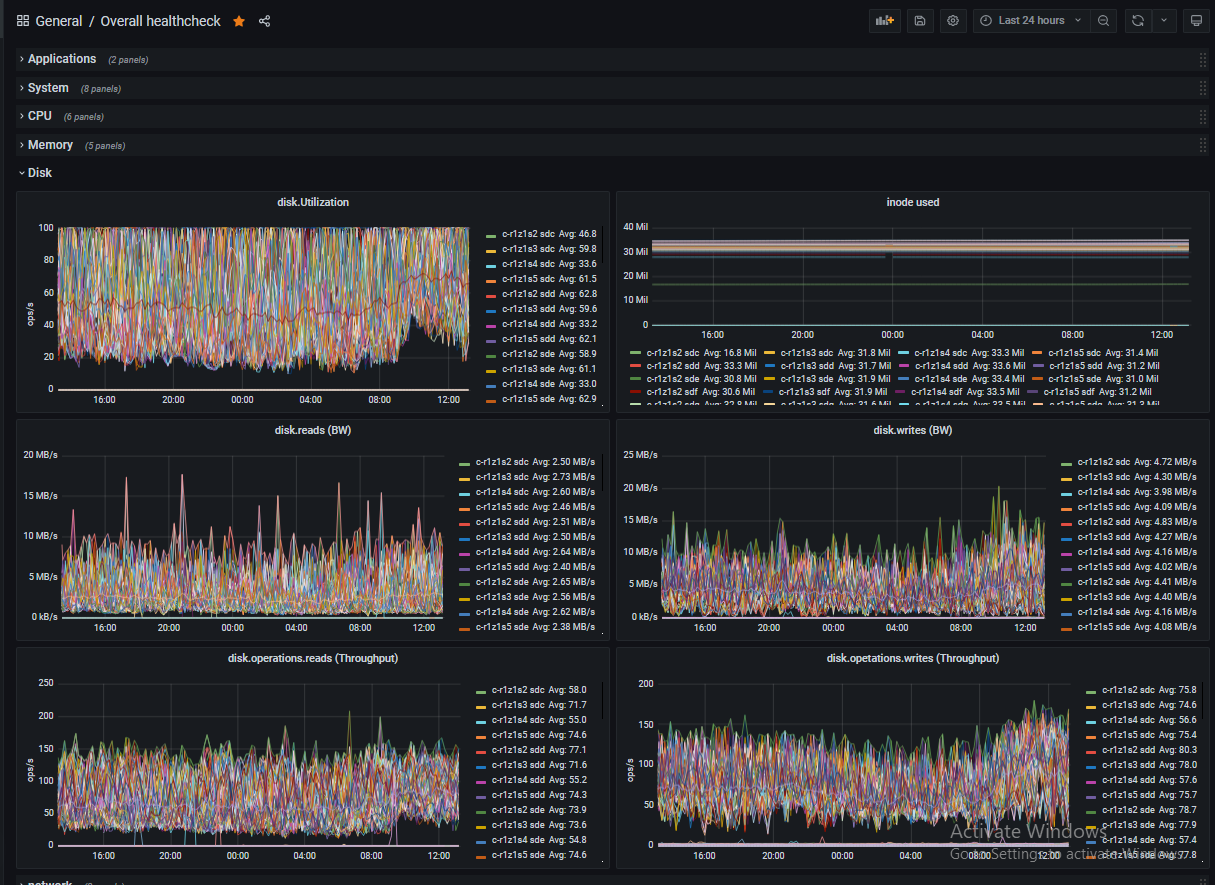Click the Add panel icon
Screen dimensions: 1215x885
pyautogui.click(x=886, y=21)
